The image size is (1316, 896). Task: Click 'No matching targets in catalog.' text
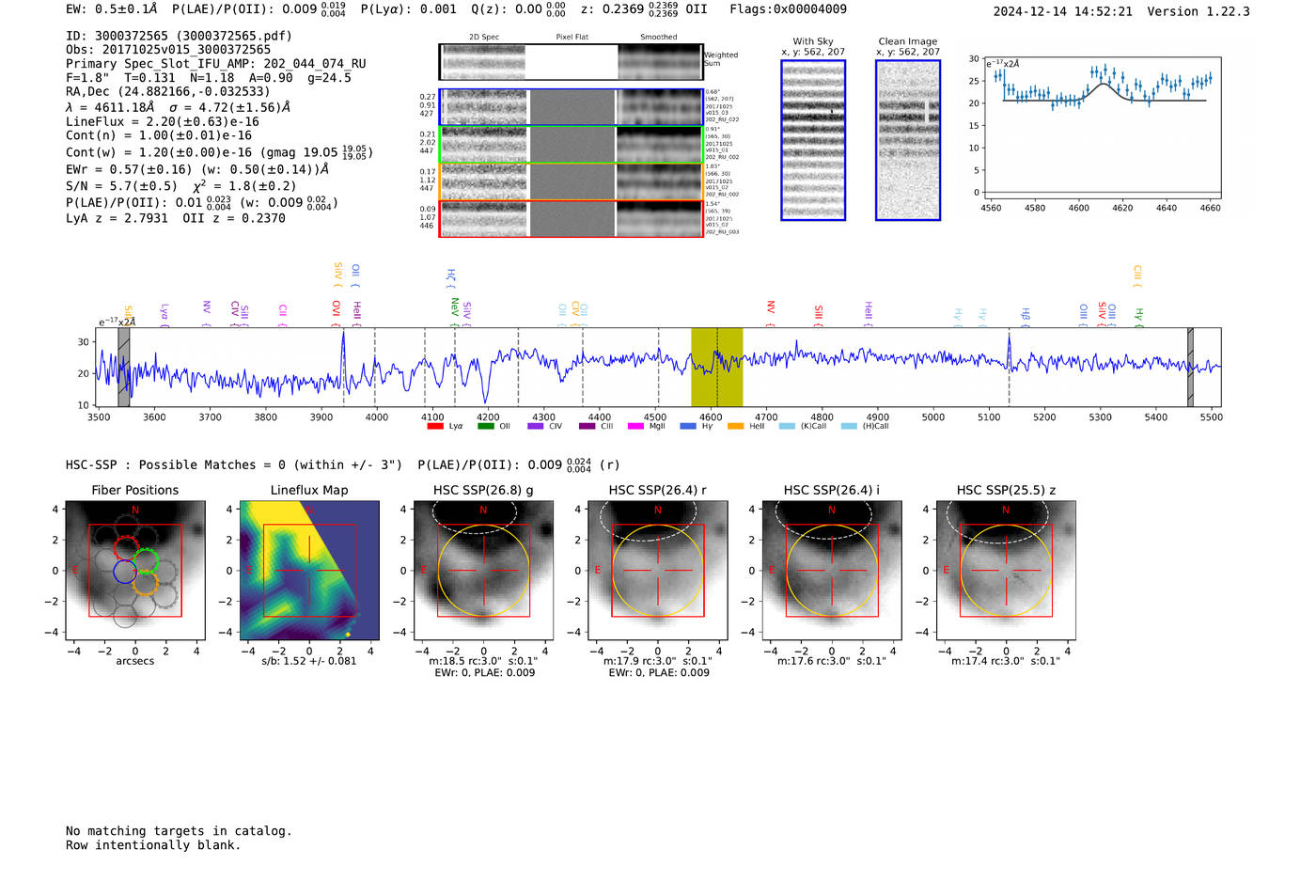179,831
